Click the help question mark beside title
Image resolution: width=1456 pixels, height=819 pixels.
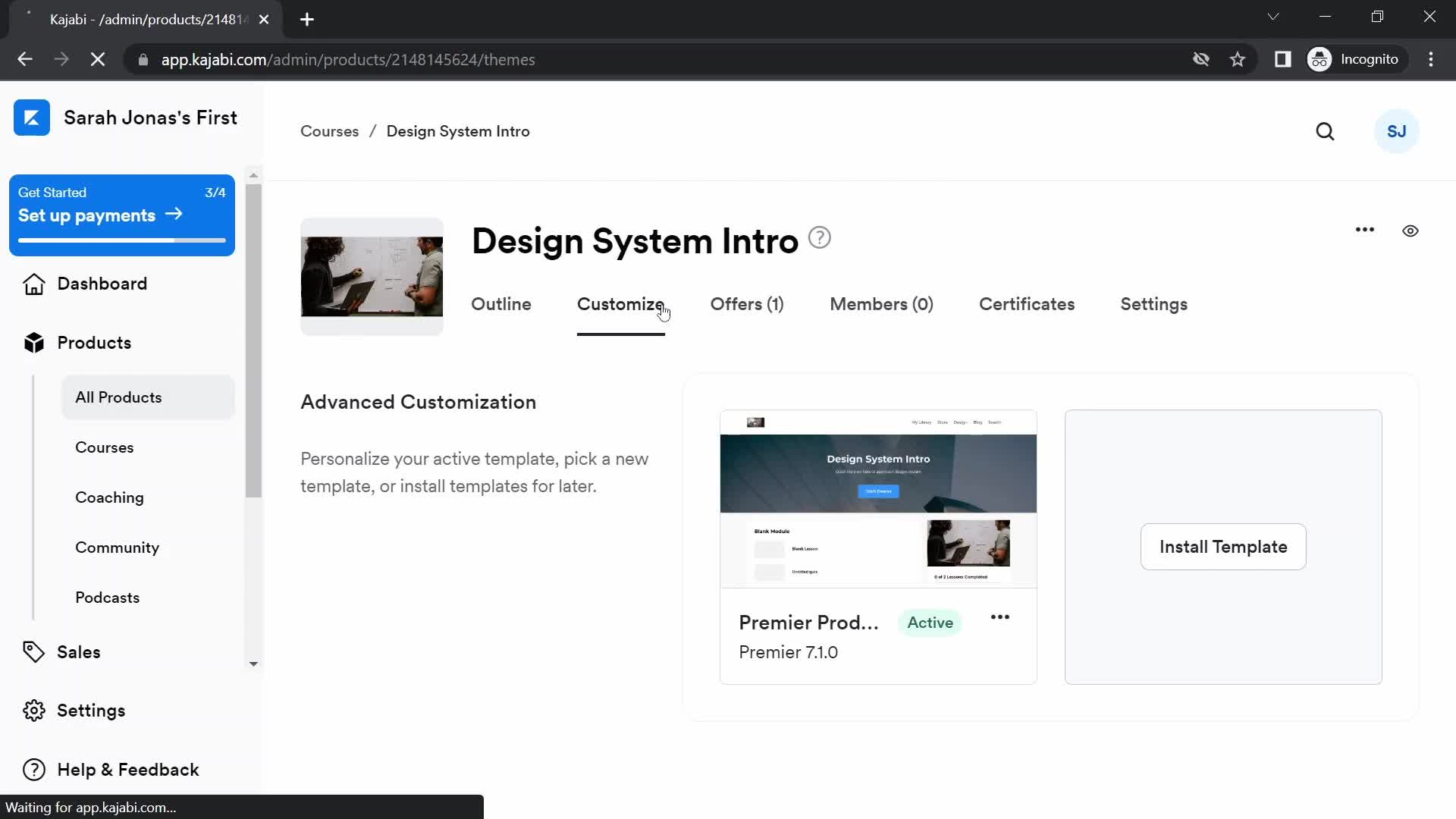pyautogui.click(x=819, y=238)
